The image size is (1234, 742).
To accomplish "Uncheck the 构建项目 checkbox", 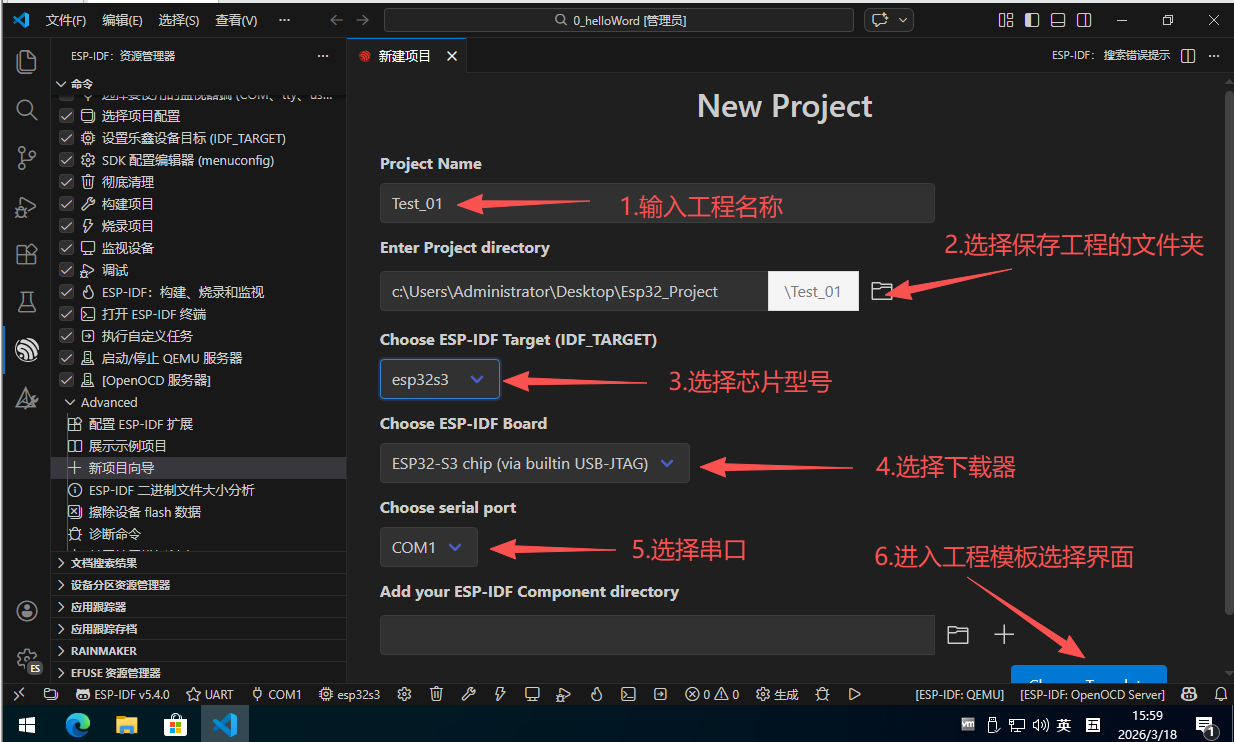I will point(66,204).
